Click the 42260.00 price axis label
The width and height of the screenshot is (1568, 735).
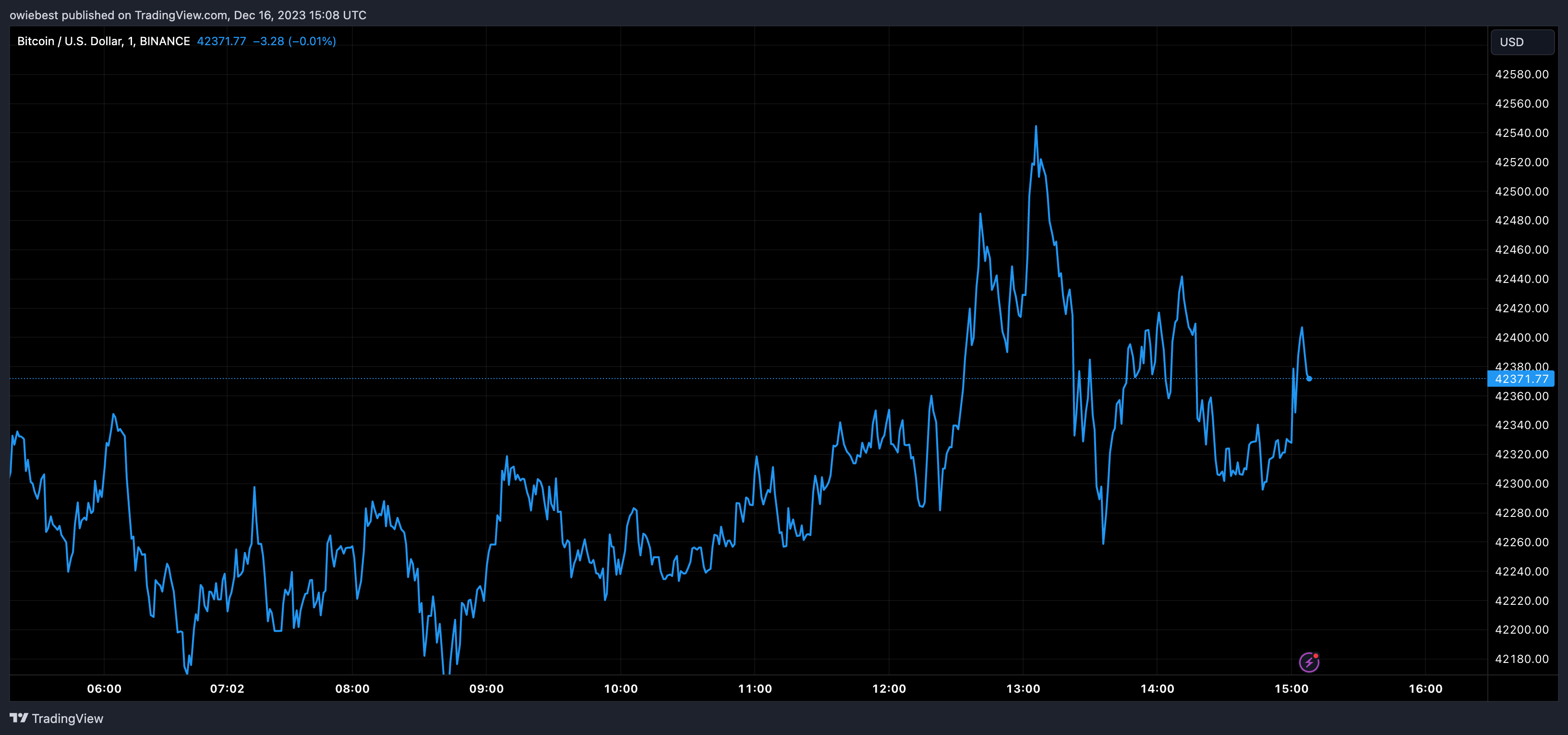pos(1522,542)
